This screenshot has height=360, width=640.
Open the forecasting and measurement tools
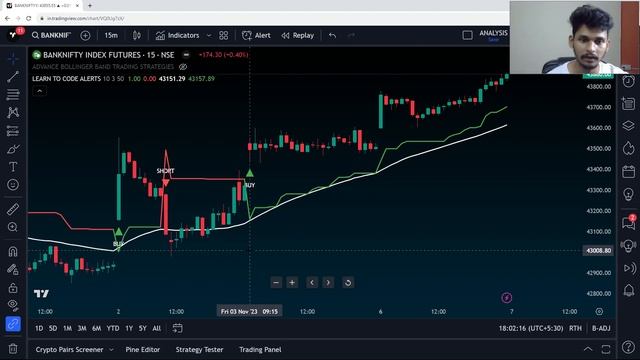(13, 131)
